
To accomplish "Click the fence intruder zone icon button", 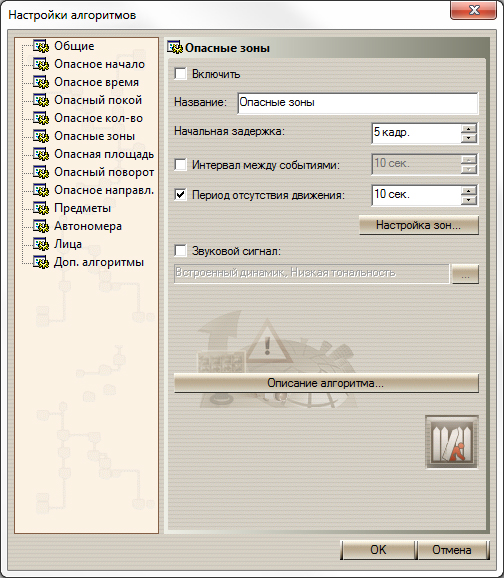I will coord(452,442).
